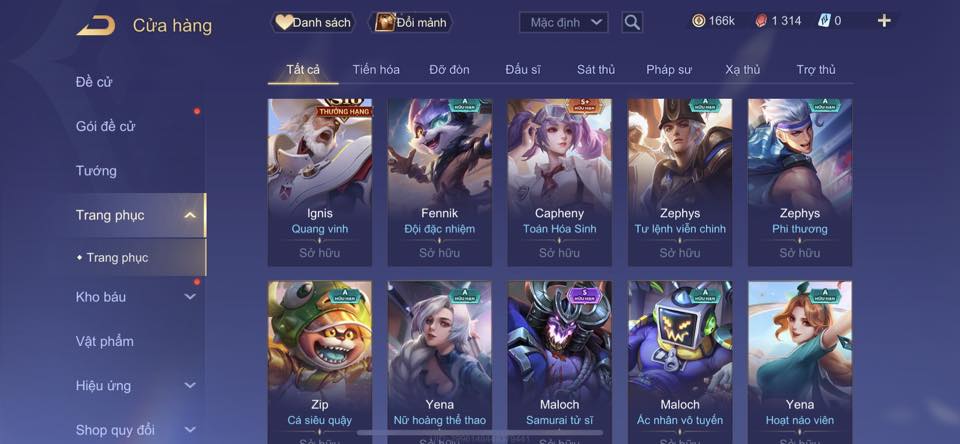Select the Capheny Toán Hóa Sinh skin card
960x444 pixels.
tap(559, 182)
